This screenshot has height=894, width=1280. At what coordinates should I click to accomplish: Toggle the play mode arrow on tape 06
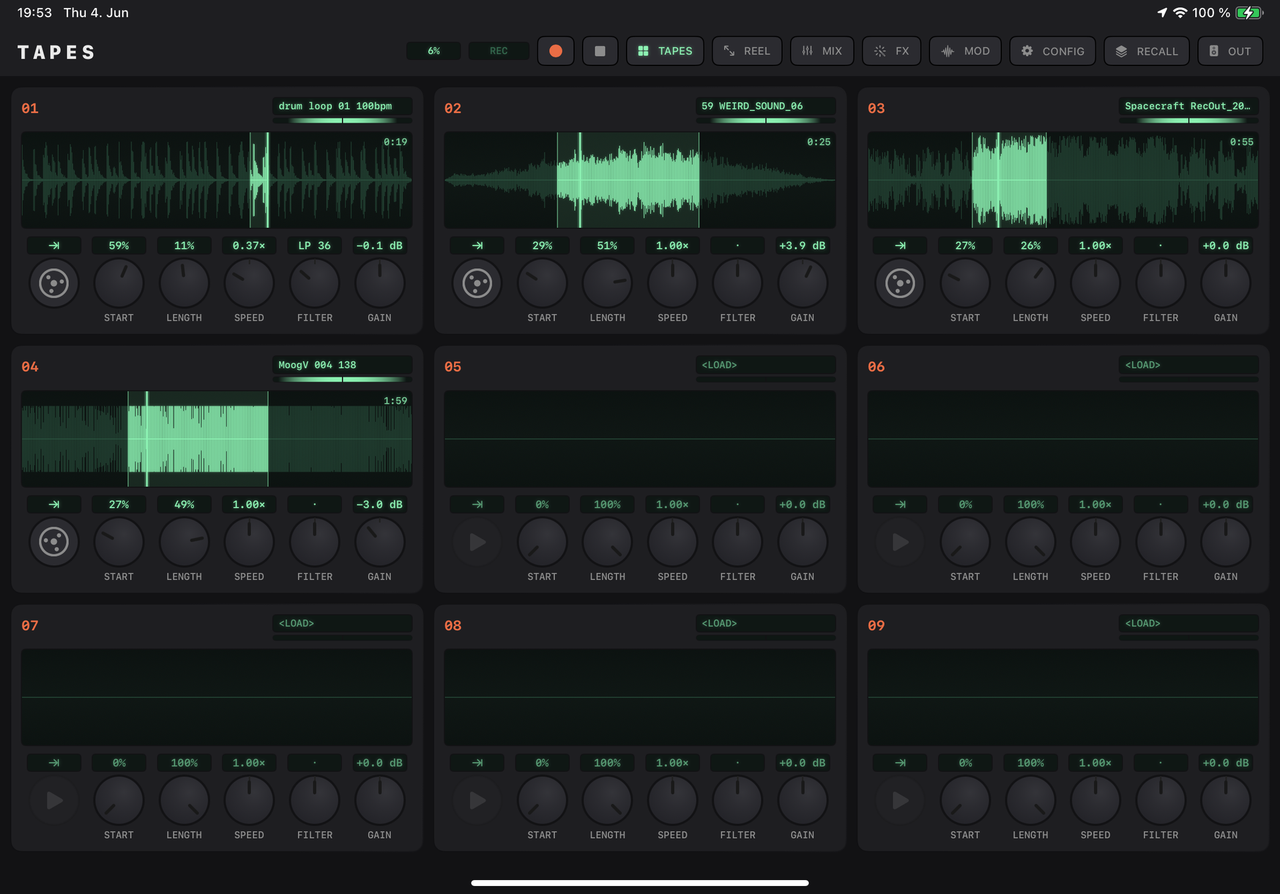tap(900, 505)
